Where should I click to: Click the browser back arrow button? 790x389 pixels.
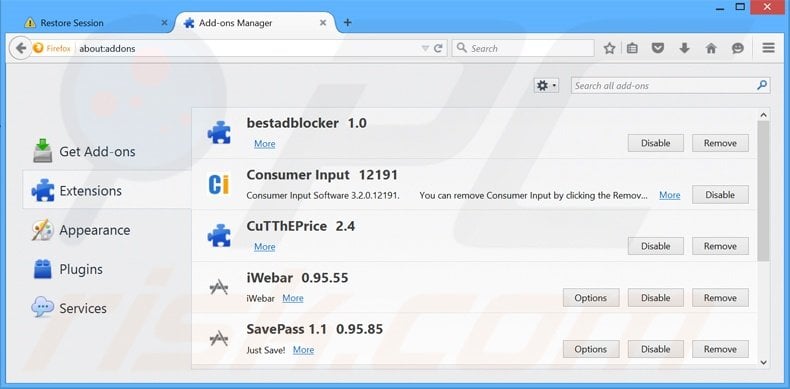[20, 48]
